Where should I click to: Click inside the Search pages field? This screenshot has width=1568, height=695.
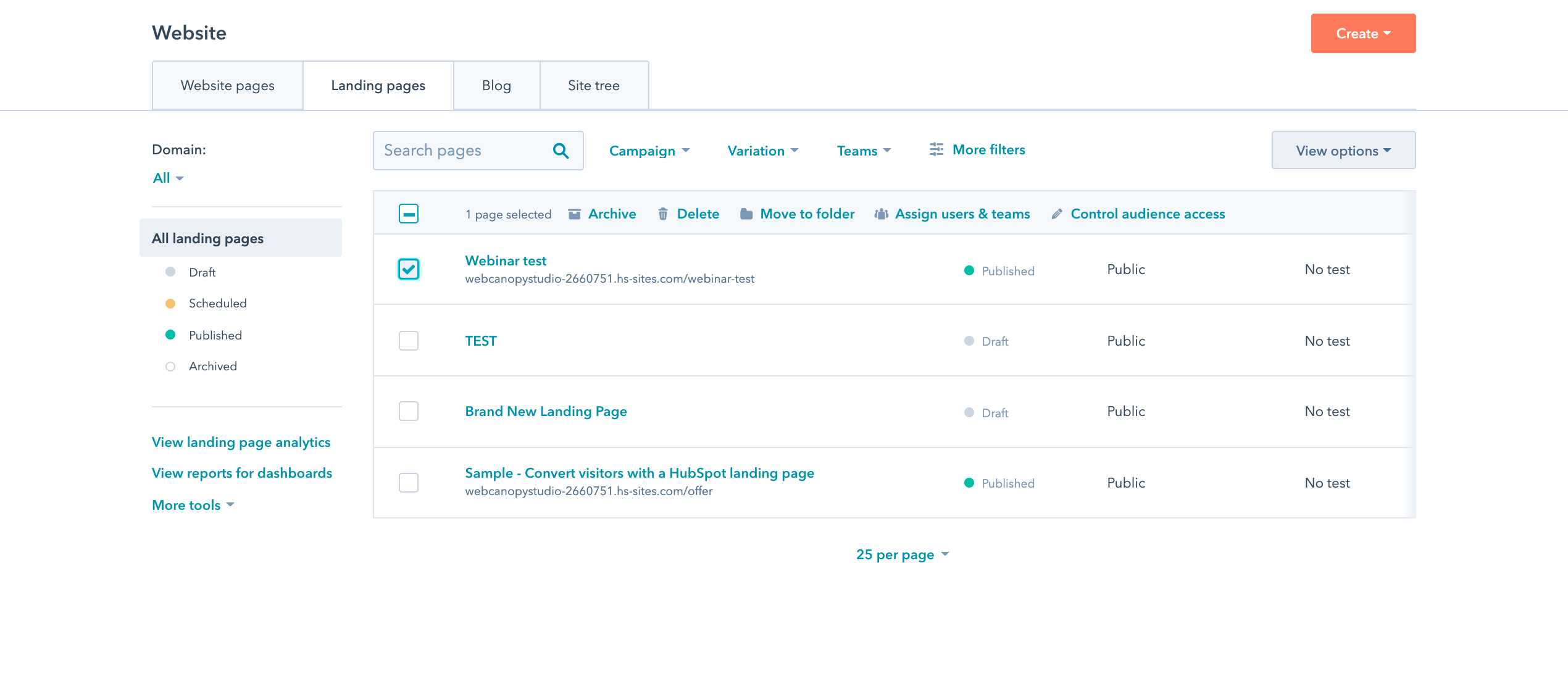coord(463,150)
